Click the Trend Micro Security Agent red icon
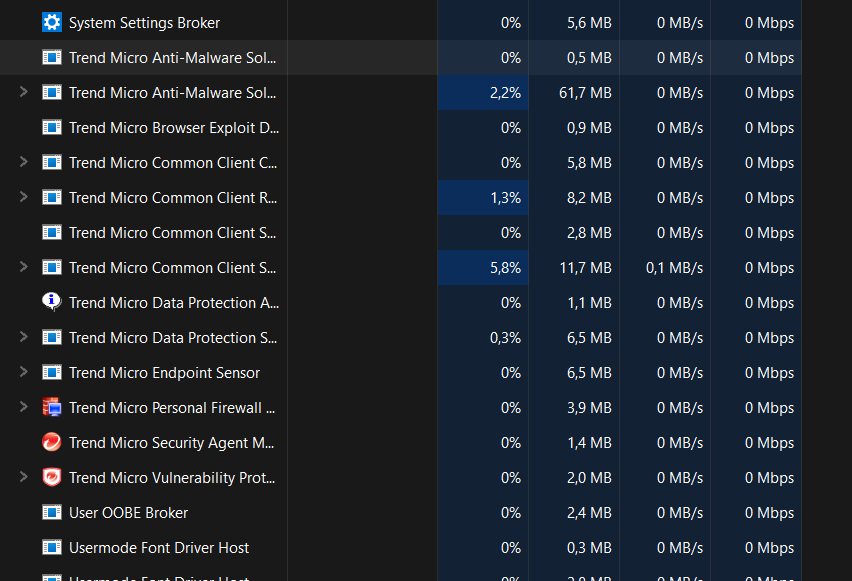 (52, 442)
